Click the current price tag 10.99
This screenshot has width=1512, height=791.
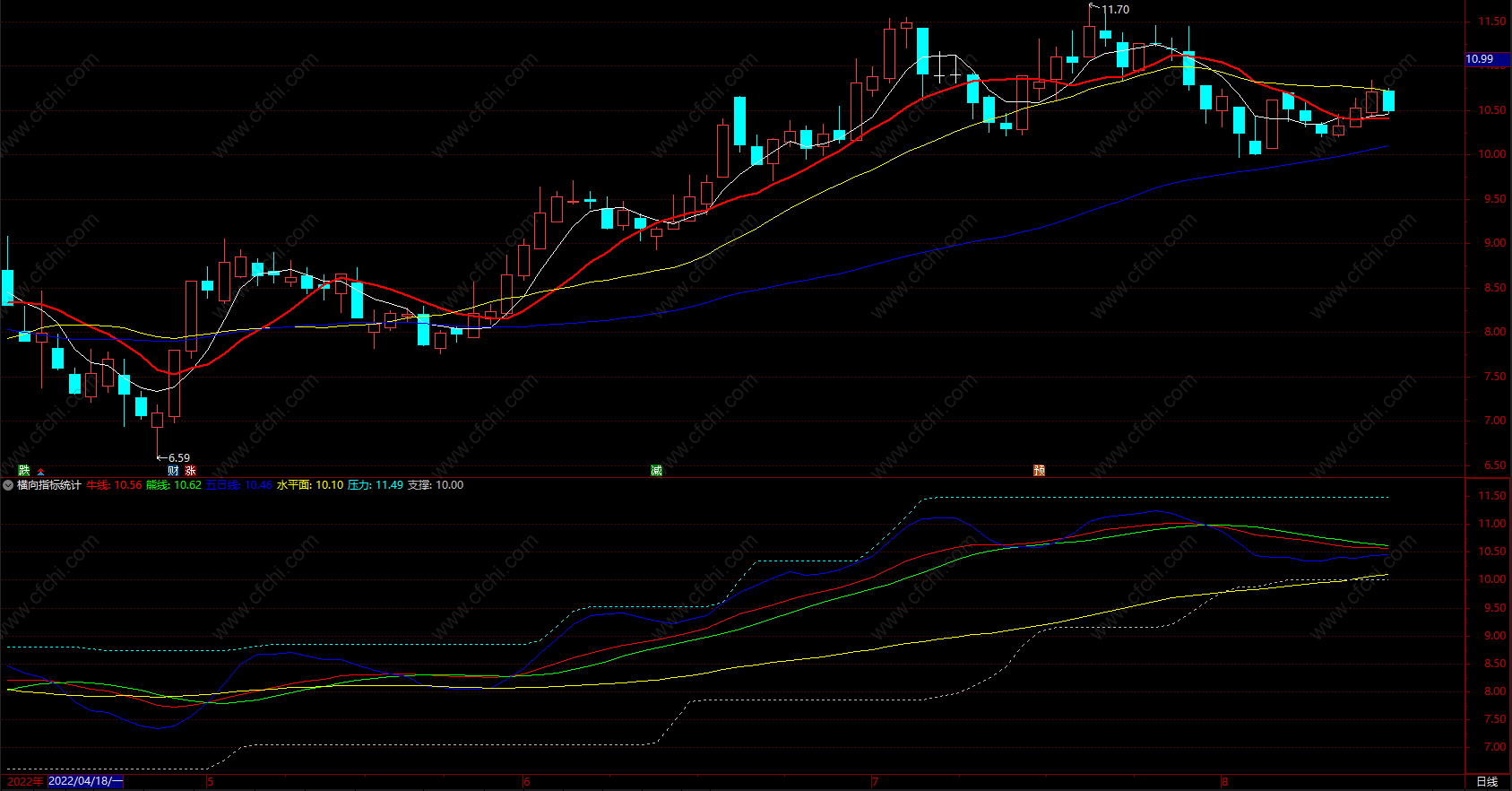pos(1487,59)
